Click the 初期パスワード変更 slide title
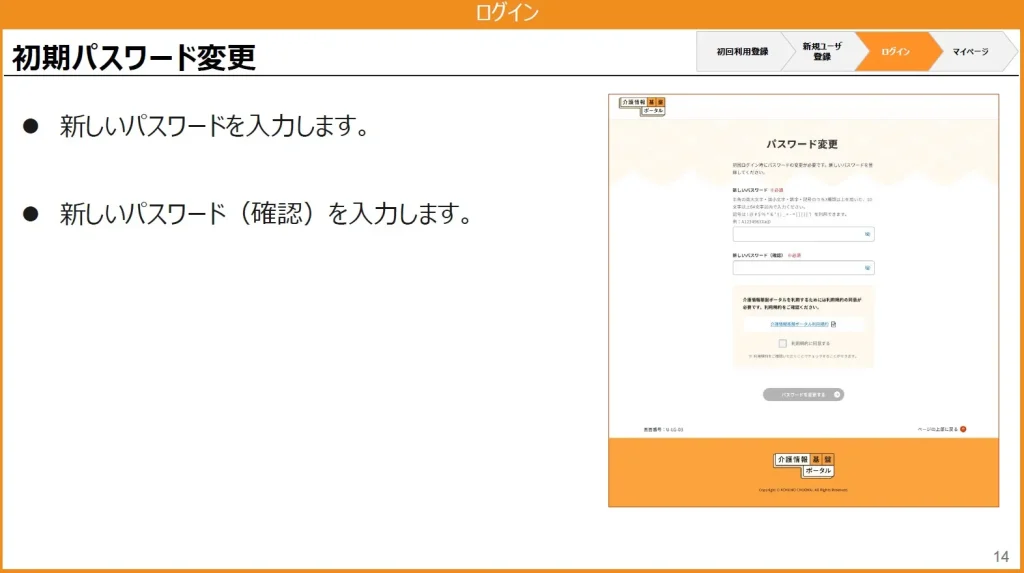This screenshot has width=1024, height=573. (134, 58)
